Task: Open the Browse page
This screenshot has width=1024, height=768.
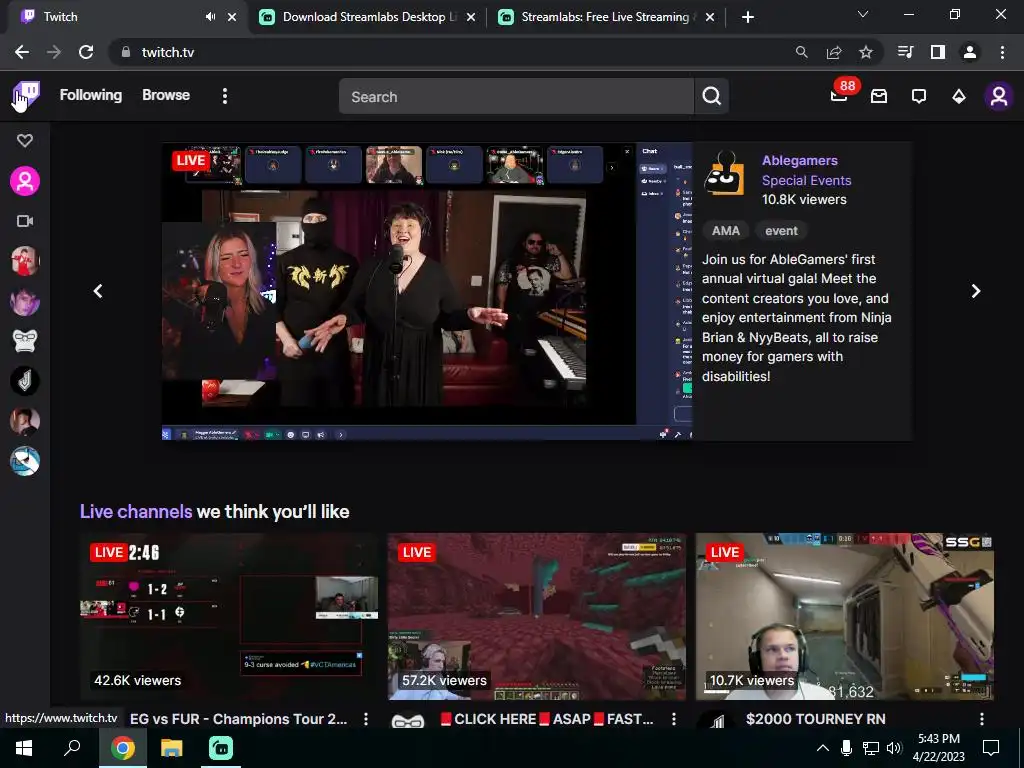Action: coord(166,95)
